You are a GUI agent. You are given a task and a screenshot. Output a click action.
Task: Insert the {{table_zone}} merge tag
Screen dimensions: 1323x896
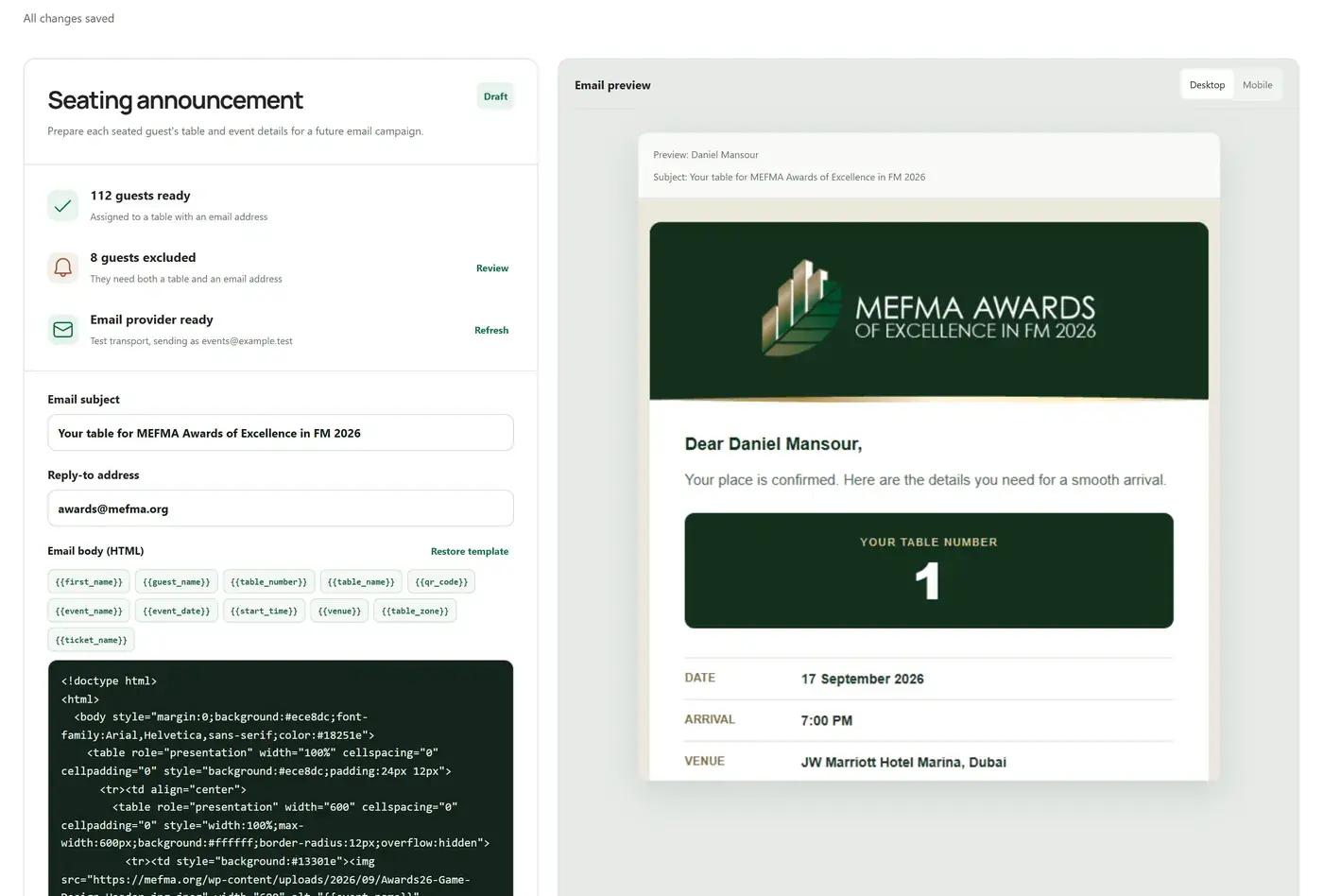(x=415, y=612)
